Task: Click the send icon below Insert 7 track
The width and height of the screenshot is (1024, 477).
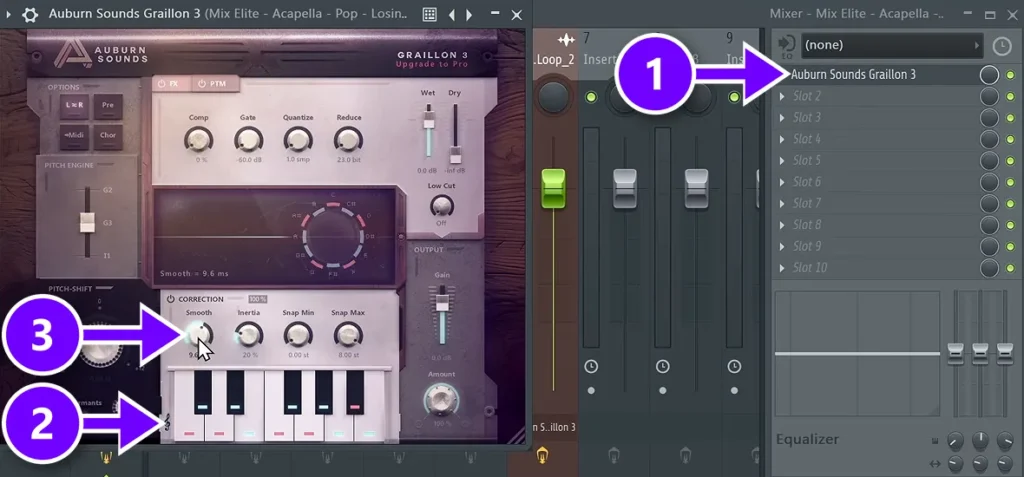Action: (613, 455)
